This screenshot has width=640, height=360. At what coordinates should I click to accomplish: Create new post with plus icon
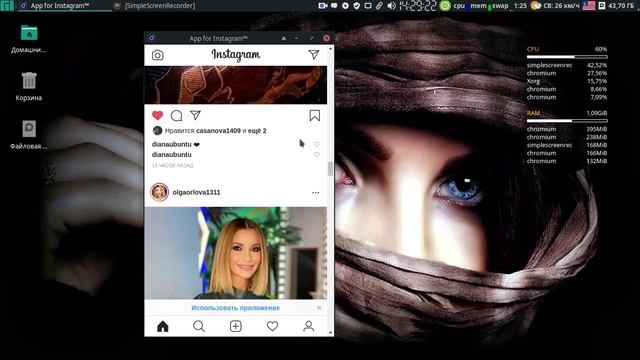[x=236, y=326]
